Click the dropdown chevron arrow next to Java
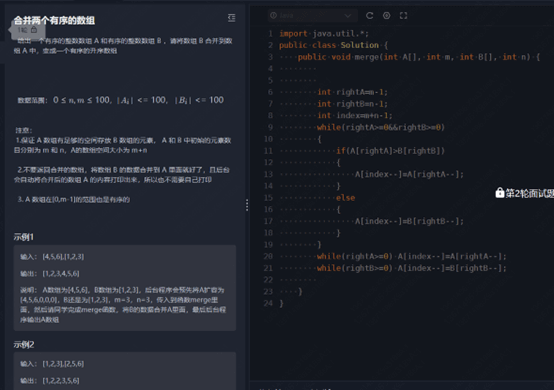Viewport: 554px width, 390px height. [348, 16]
